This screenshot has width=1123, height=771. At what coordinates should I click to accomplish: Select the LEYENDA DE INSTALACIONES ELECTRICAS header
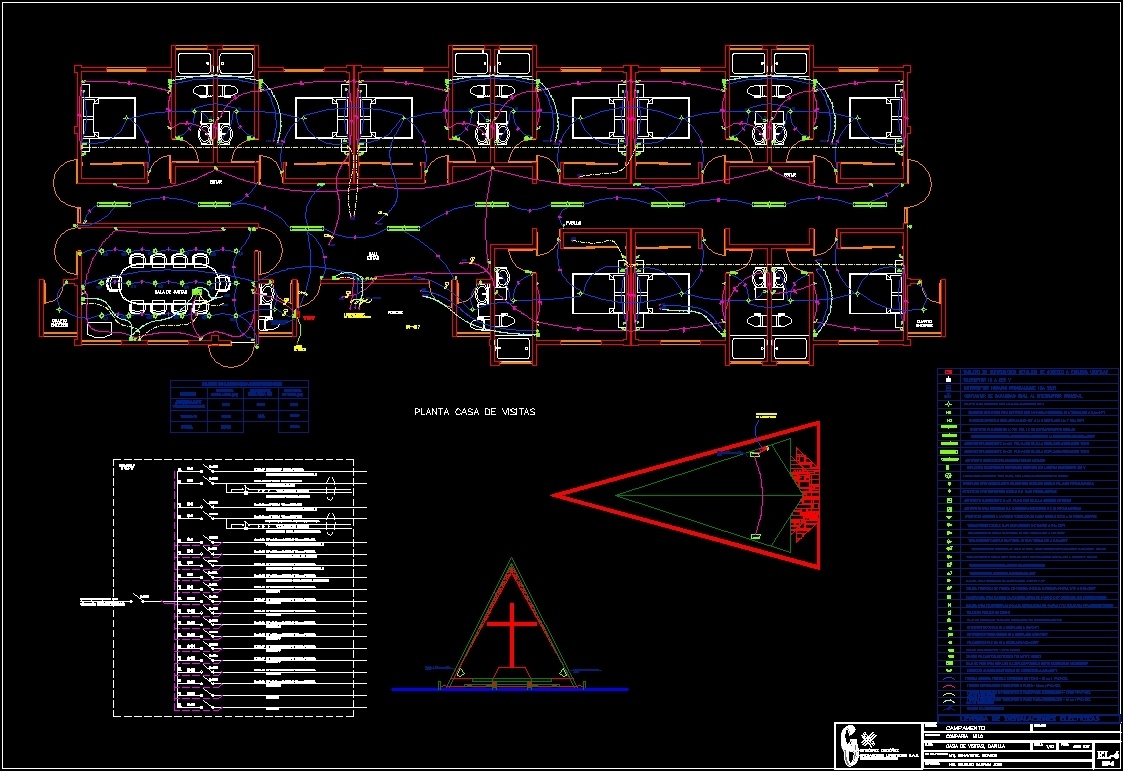point(1031,718)
